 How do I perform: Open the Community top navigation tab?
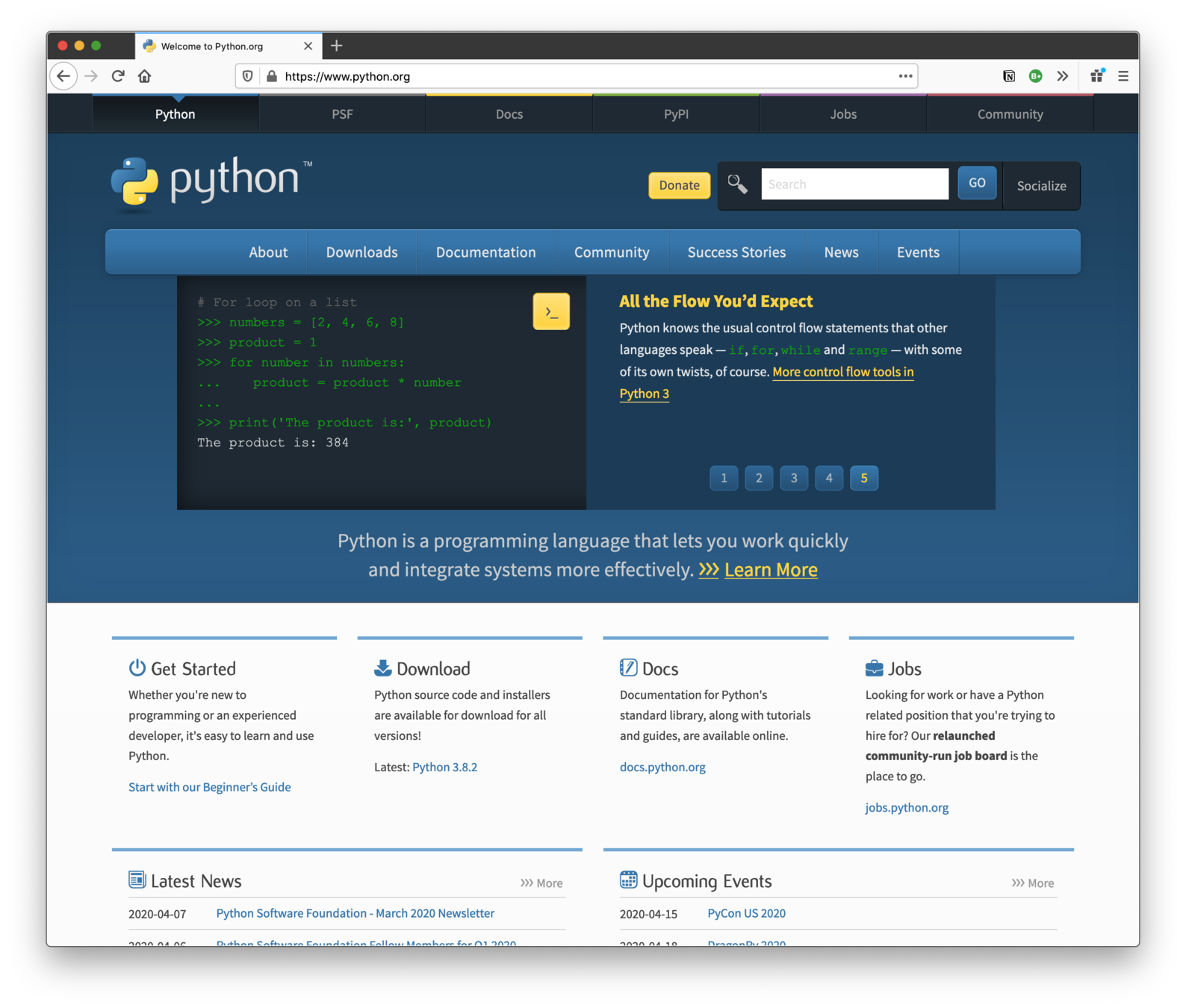[x=1010, y=114]
